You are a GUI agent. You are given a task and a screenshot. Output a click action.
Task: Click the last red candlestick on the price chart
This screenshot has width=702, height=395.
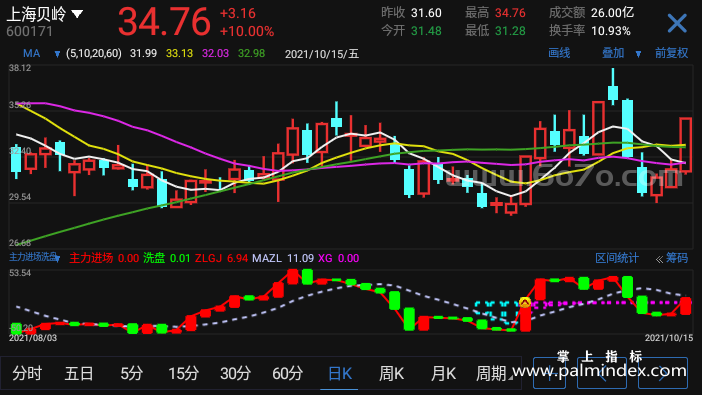(x=685, y=145)
